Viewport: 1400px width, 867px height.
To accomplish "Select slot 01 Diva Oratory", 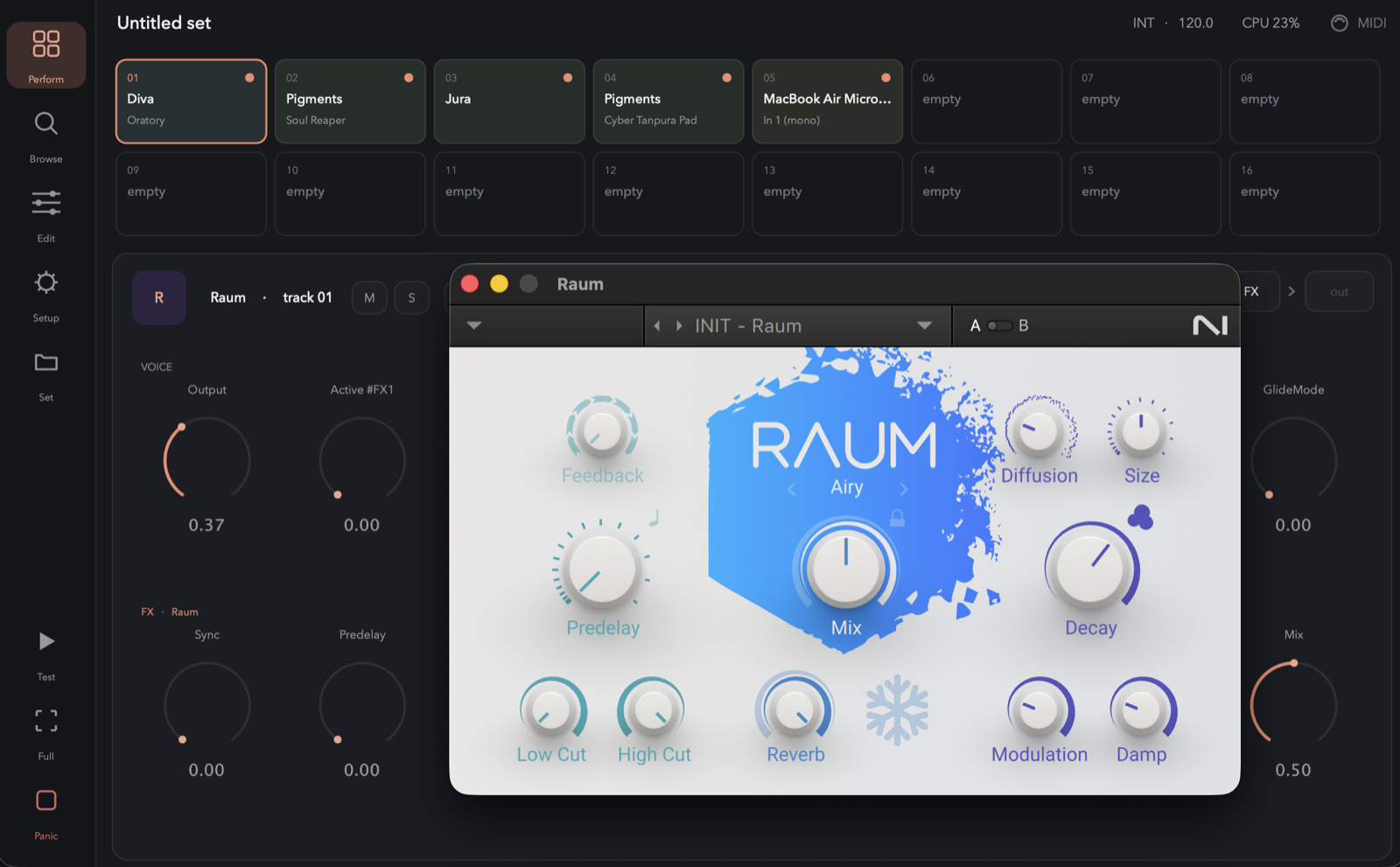I will [x=191, y=101].
